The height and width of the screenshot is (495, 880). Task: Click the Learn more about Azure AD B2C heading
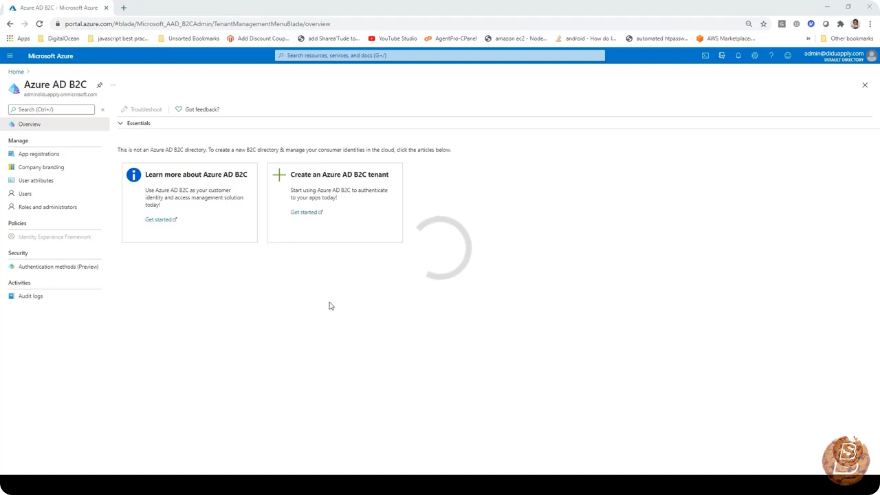click(x=196, y=175)
